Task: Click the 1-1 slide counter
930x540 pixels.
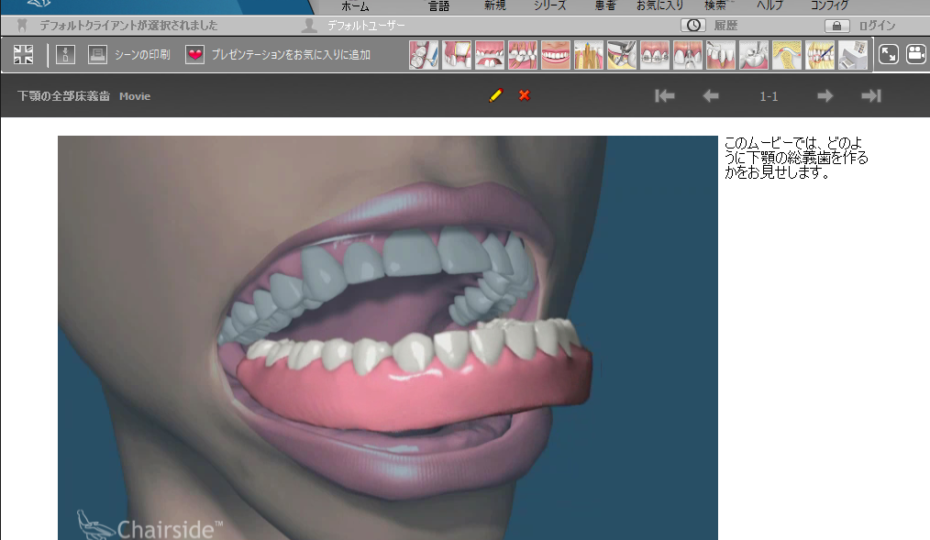Action: pos(769,96)
